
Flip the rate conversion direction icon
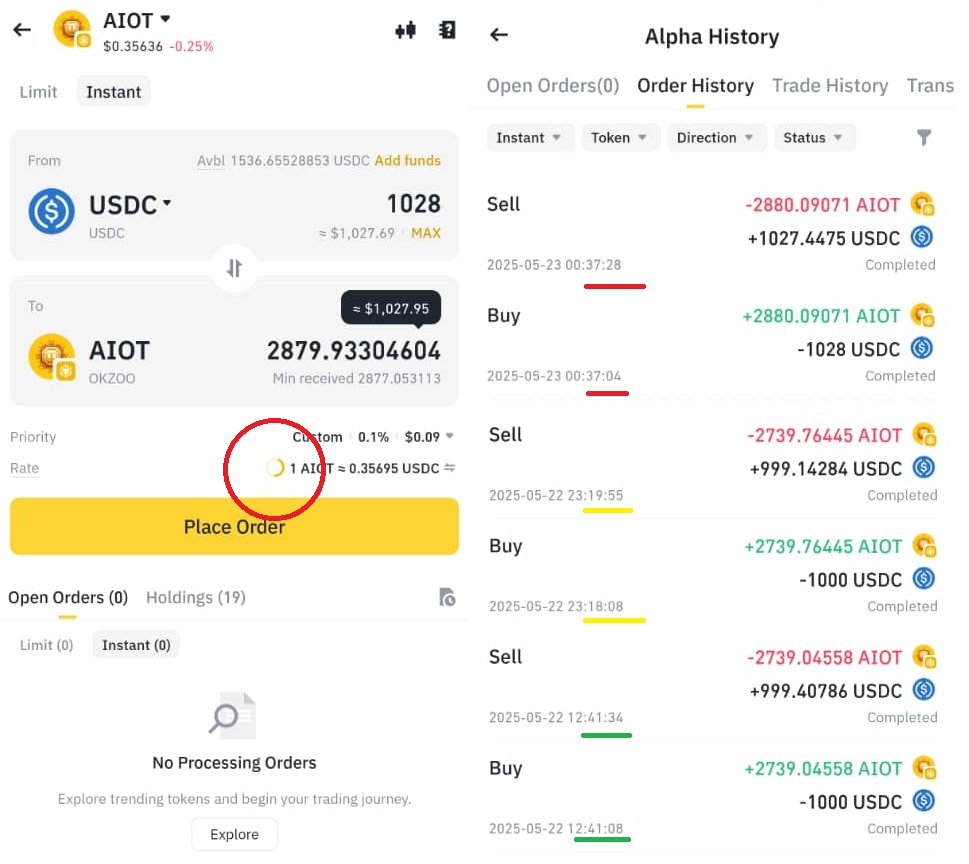(450, 468)
